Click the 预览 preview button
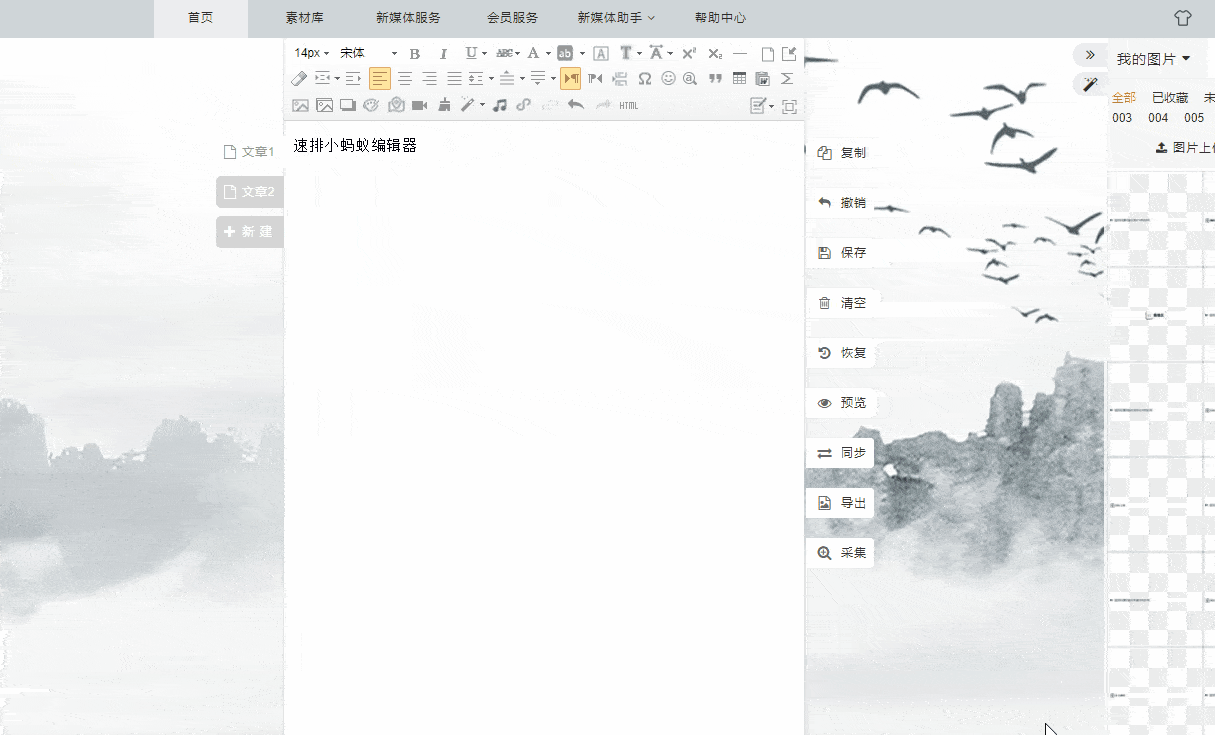Image resolution: width=1215 pixels, height=735 pixels. (x=841, y=403)
